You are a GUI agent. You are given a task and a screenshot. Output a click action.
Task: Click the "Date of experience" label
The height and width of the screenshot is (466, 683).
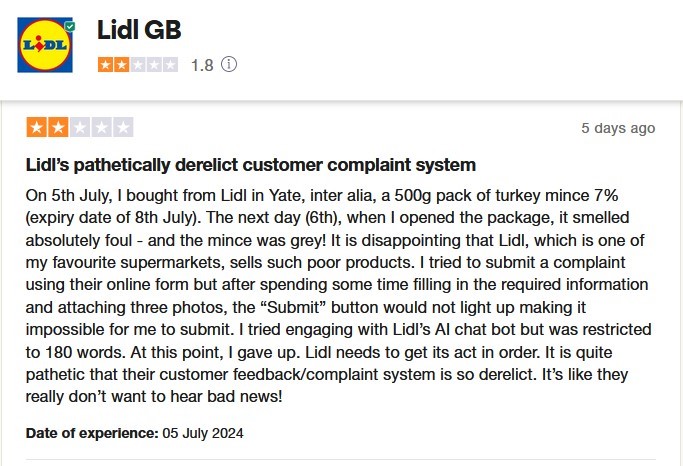point(92,434)
